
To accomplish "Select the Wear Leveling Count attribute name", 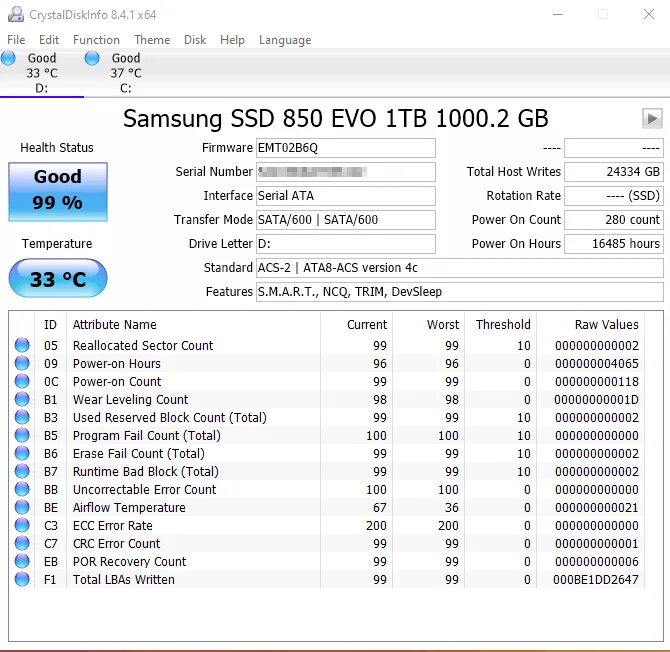I will click(130, 399).
